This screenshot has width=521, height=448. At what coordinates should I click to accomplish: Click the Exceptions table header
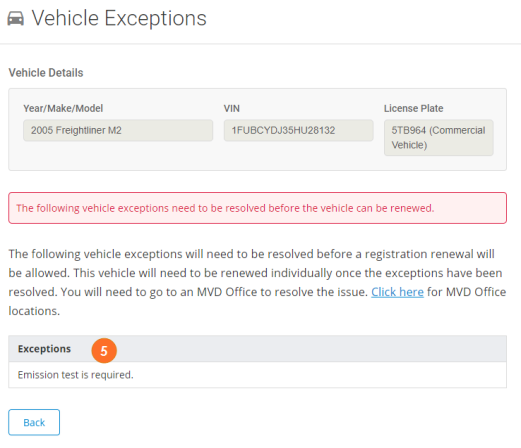tap(257, 349)
